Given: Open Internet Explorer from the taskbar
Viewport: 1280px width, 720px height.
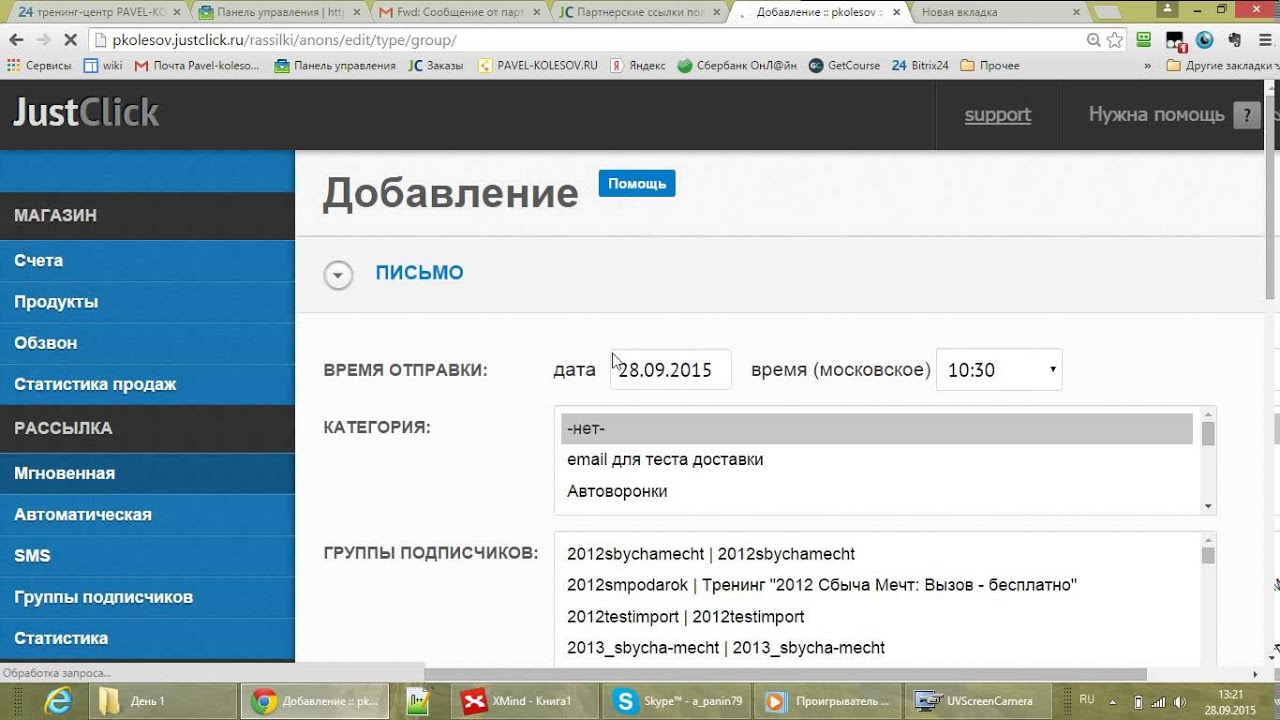Looking at the screenshot, I should pos(58,701).
